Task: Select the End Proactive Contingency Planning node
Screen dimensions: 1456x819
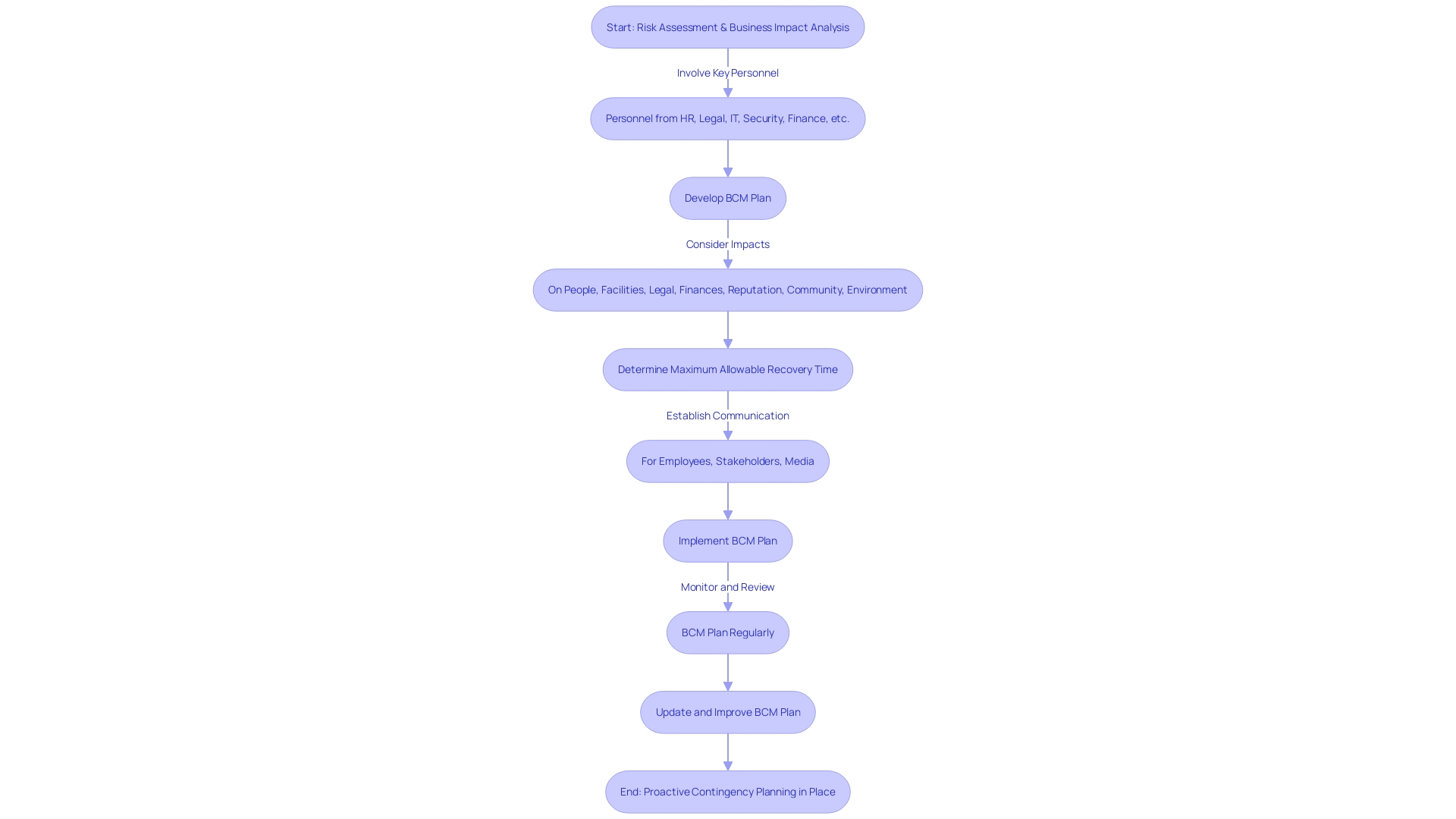Action: click(x=728, y=791)
